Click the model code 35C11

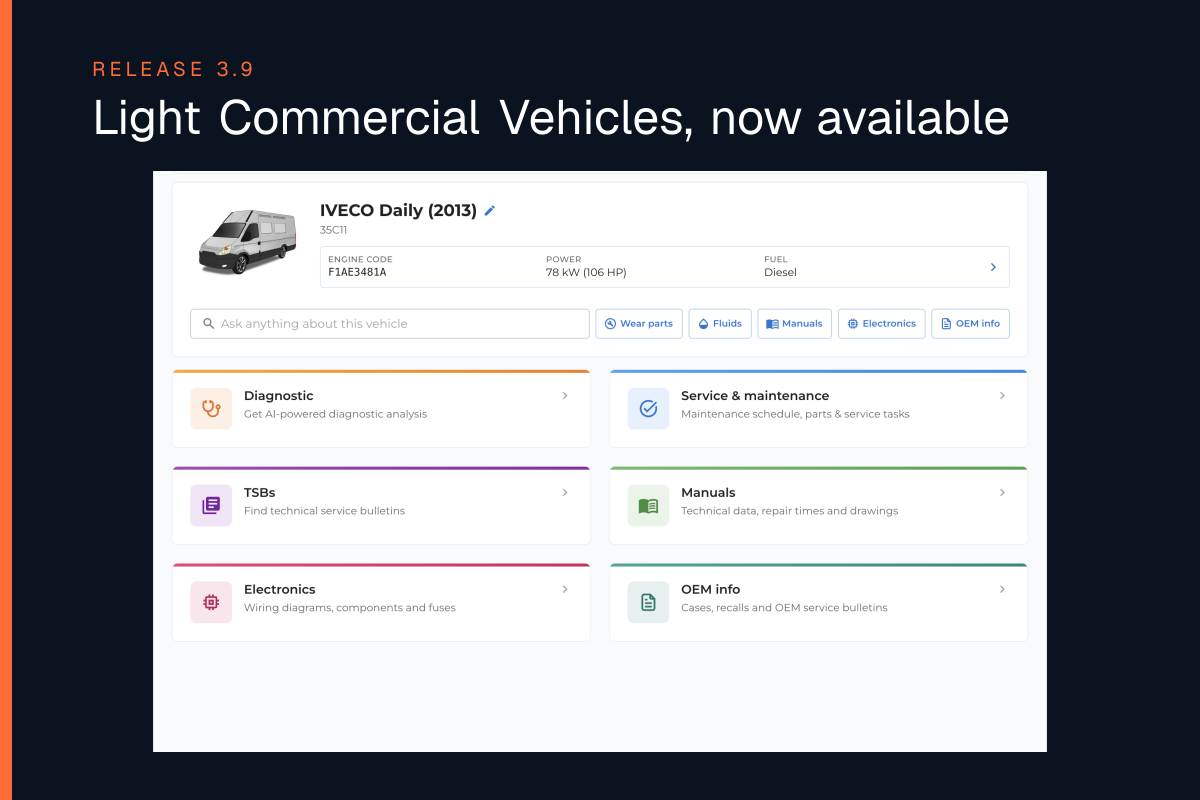point(334,230)
